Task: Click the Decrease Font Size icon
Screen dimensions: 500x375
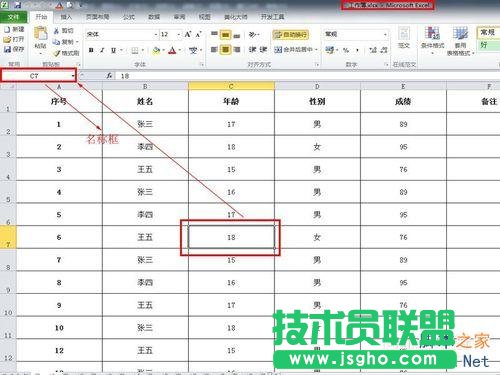Action: pyautogui.click(x=199, y=34)
